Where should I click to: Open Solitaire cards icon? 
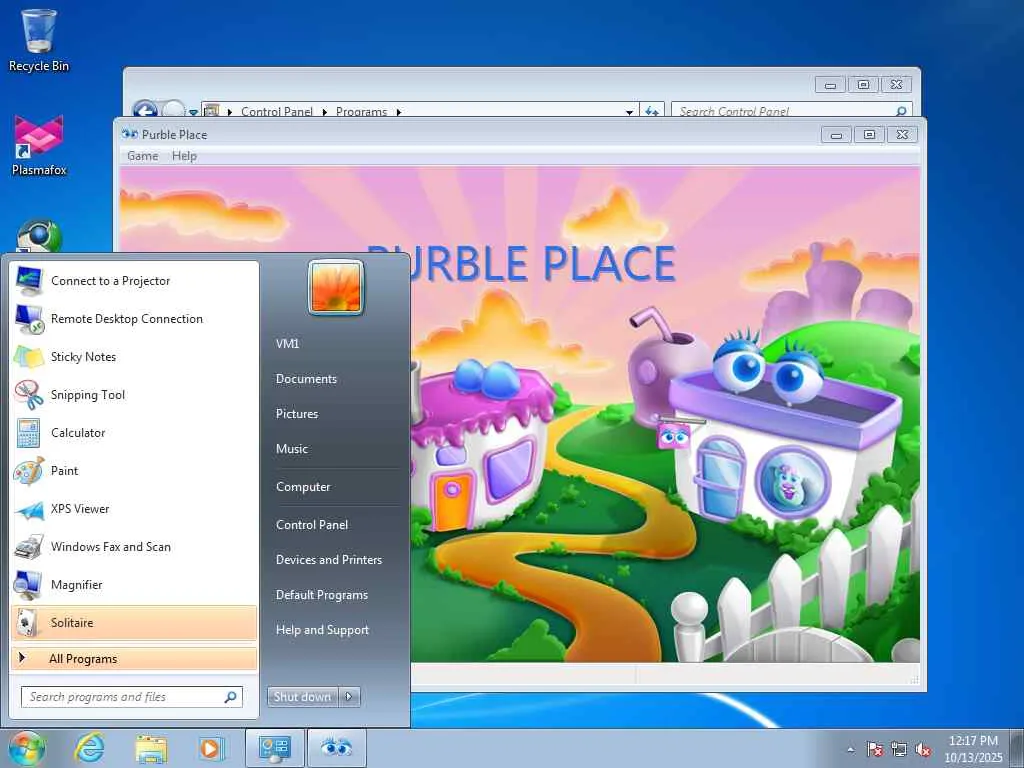[29, 622]
